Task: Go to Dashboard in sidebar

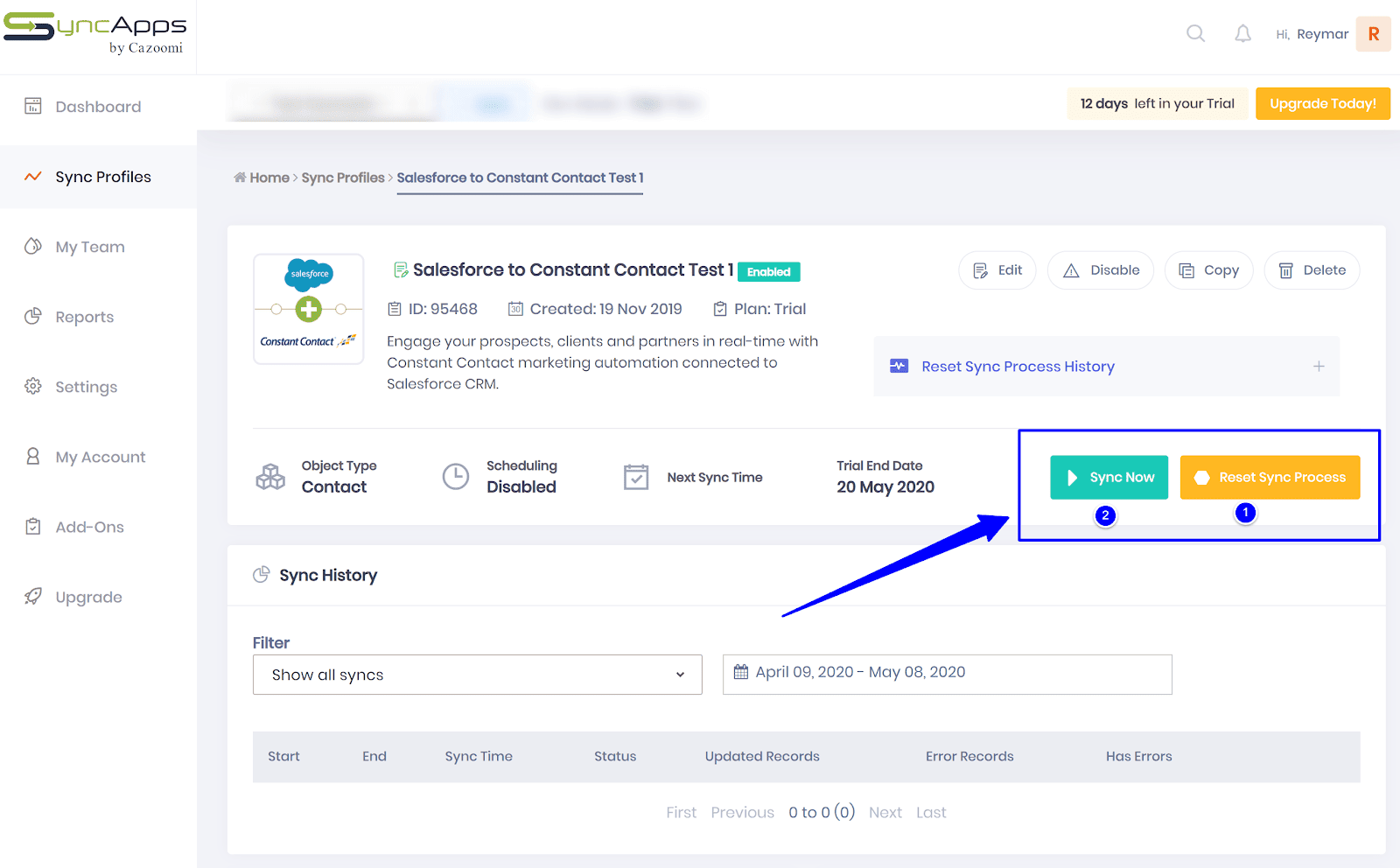Action: (97, 107)
